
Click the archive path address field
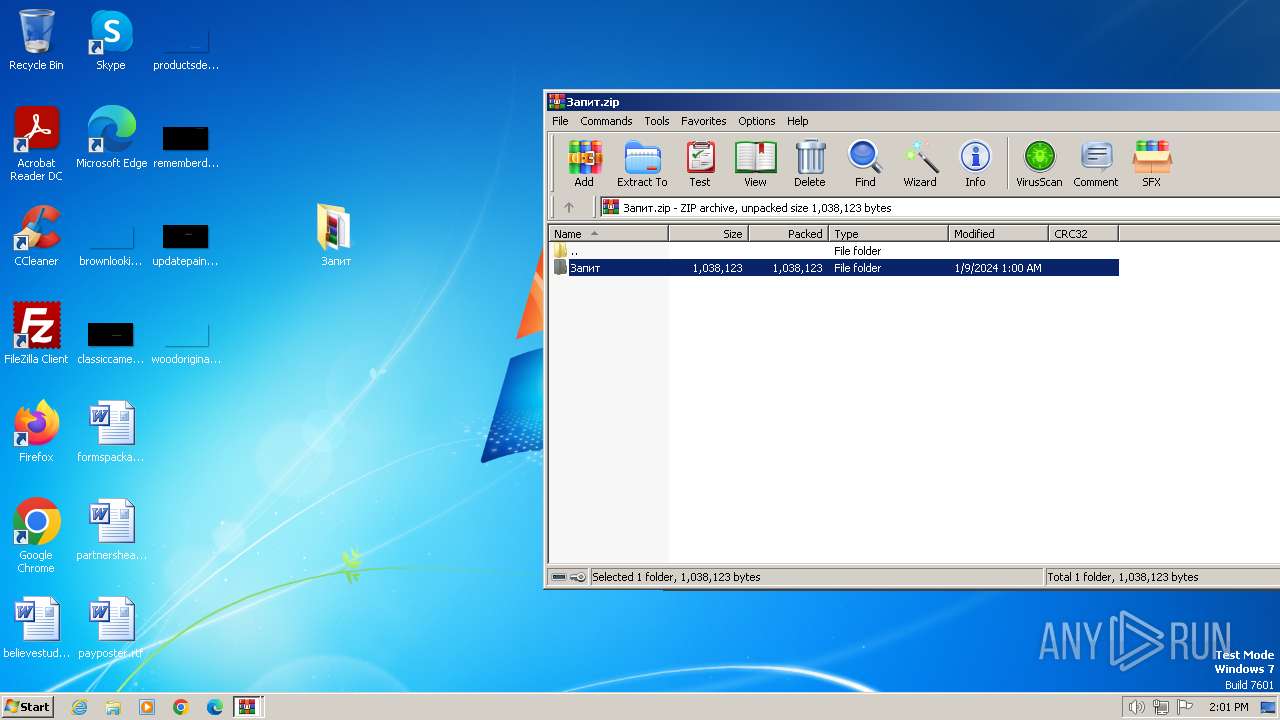click(940, 208)
